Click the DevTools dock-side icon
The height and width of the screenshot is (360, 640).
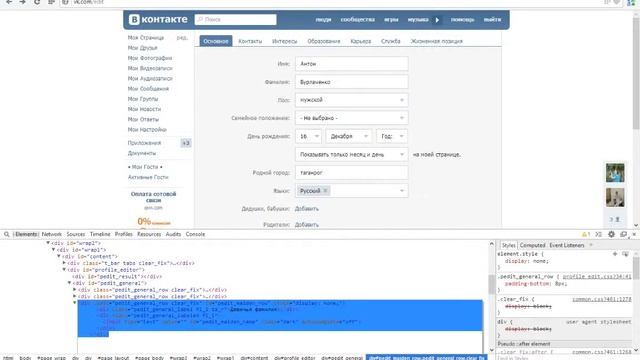[623, 234]
